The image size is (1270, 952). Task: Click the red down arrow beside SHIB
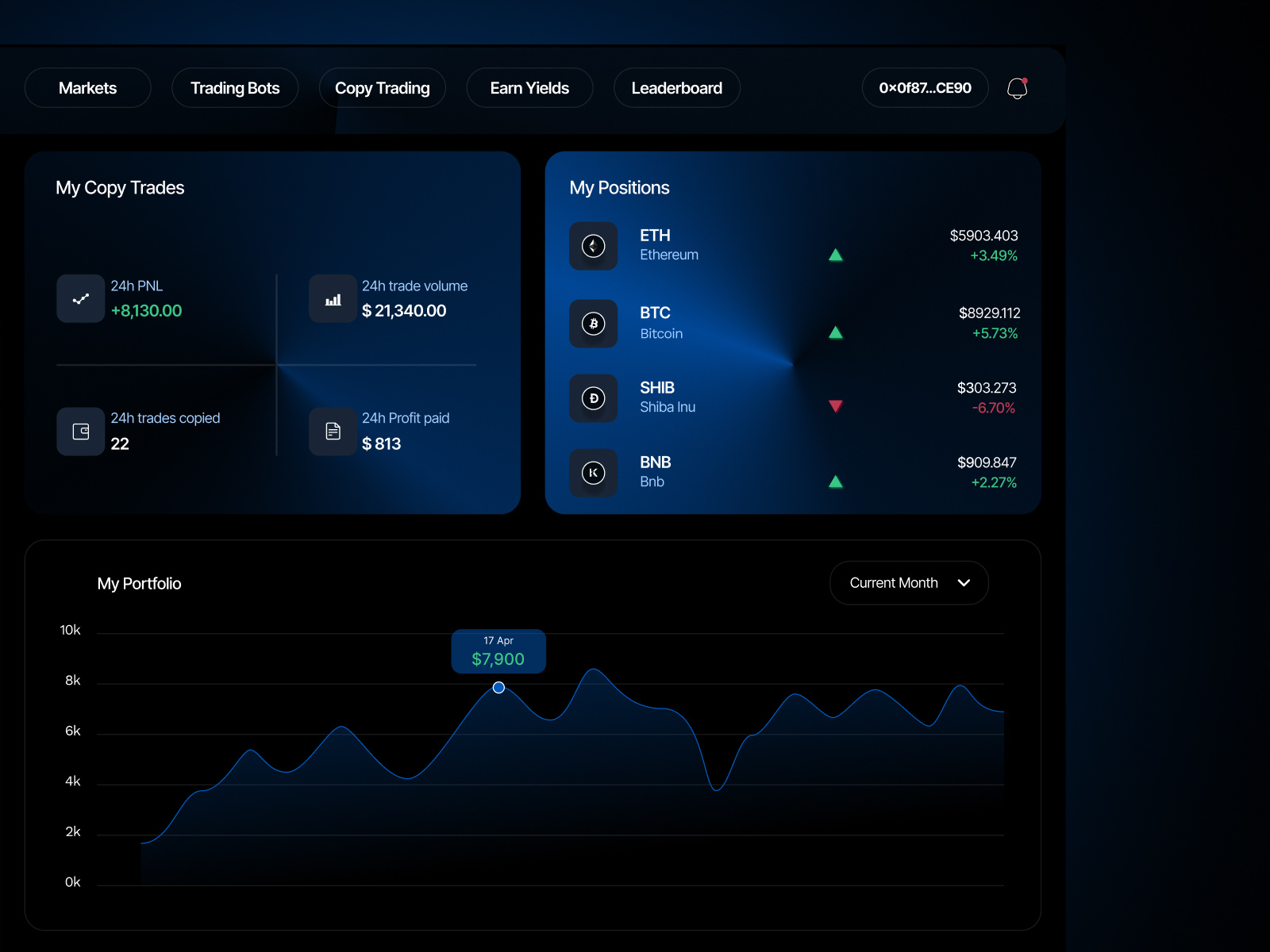(x=836, y=406)
